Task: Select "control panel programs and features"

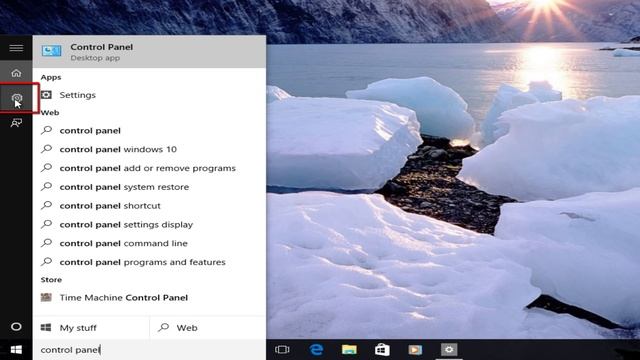Action: tap(149, 262)
